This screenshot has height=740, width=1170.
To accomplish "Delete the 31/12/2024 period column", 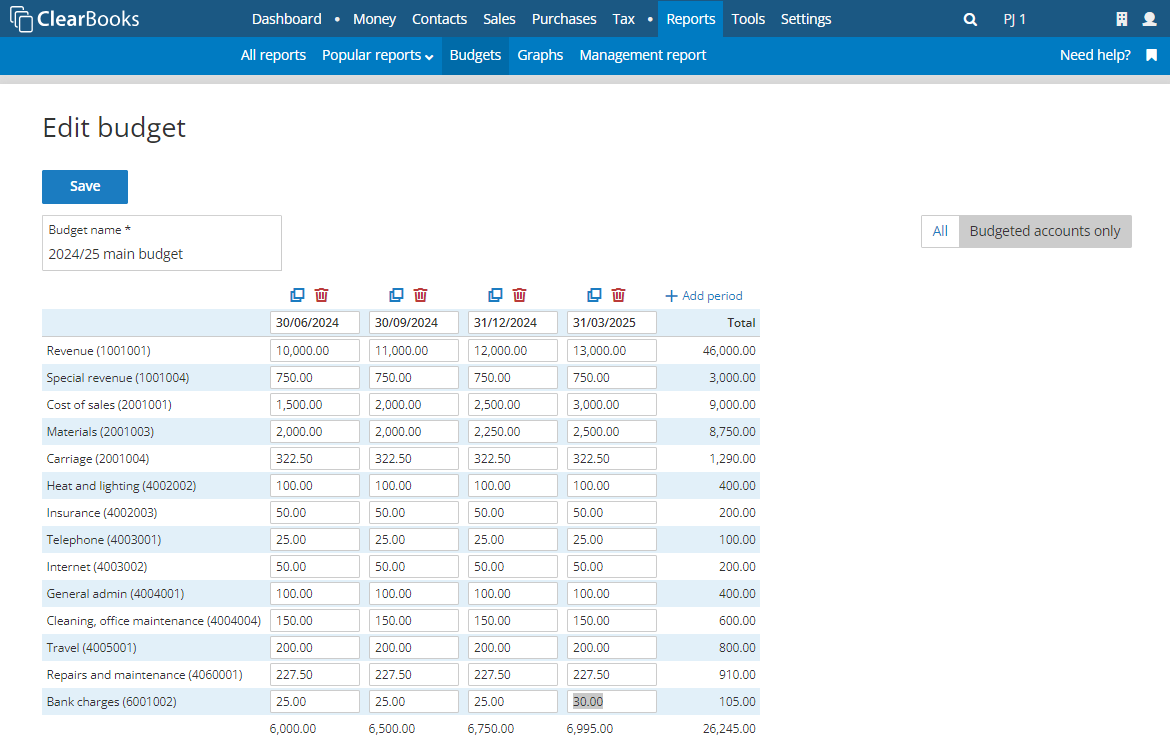I will [x=520, y=295].
